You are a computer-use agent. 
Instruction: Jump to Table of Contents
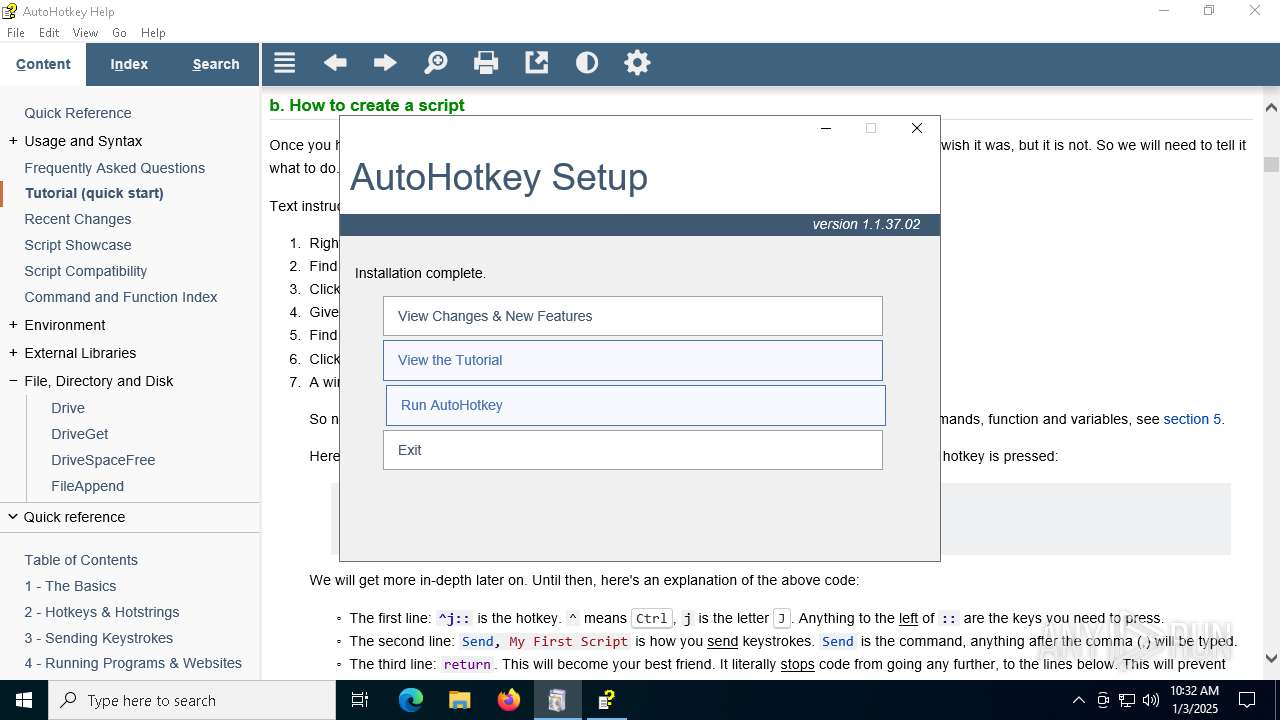[x=81, y=560]
